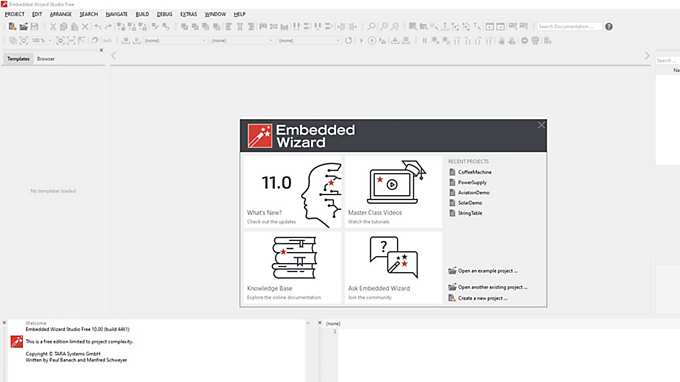Open Ask Embedded Wizard community tile

pos(393,267)
